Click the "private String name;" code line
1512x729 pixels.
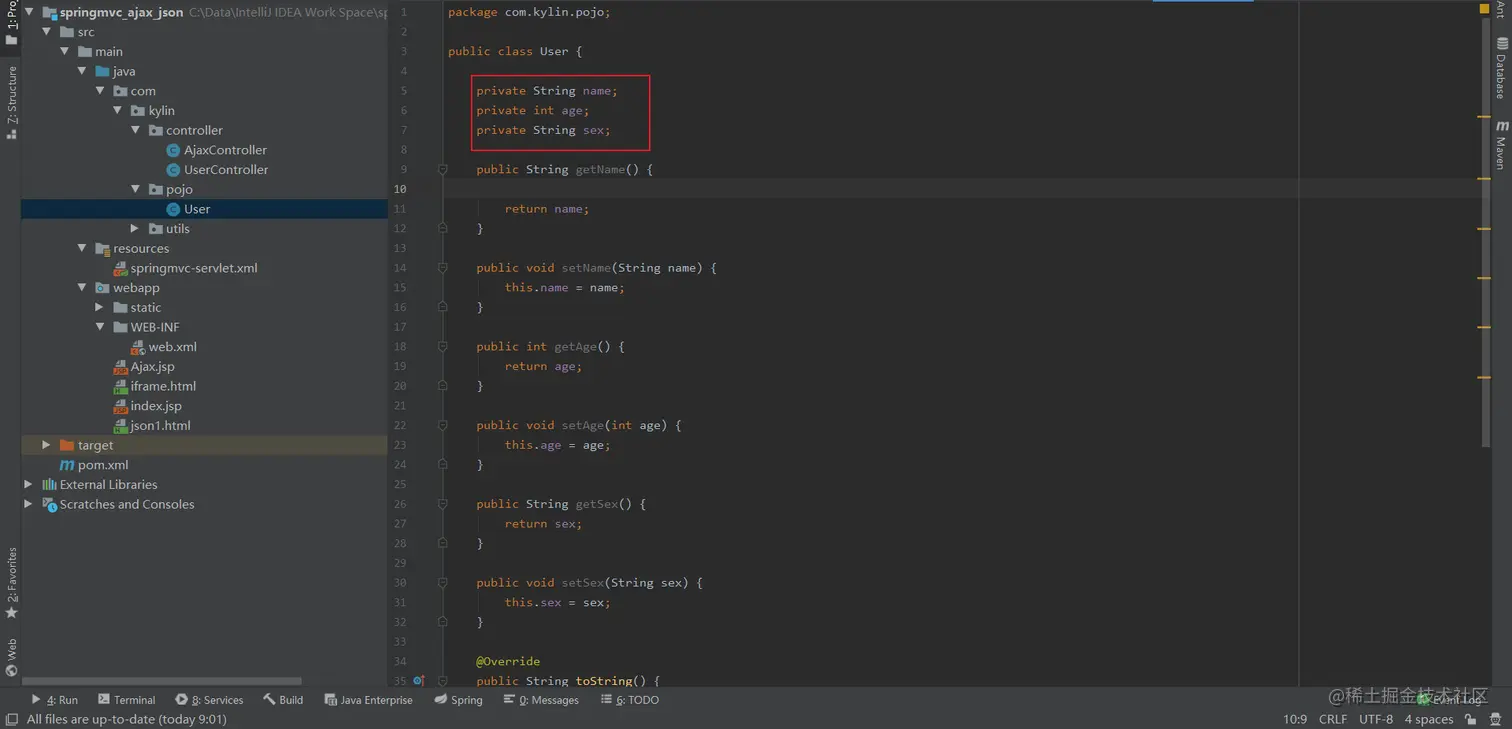pyautogui.click(x=547, y=91)
